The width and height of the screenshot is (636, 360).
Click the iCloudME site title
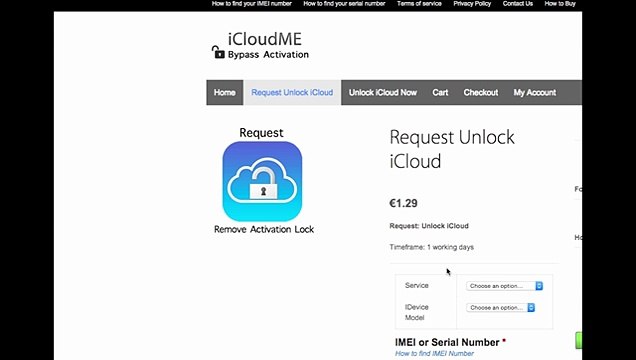265,39
